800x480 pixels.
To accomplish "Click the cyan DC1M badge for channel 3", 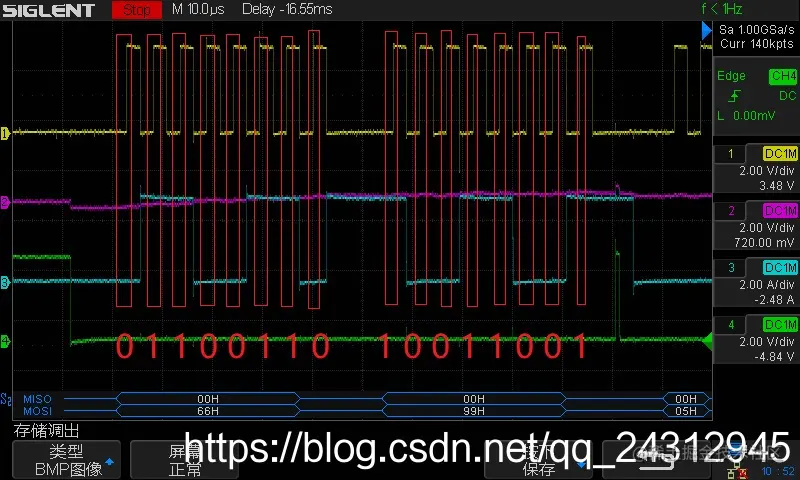I will [780, 267].
